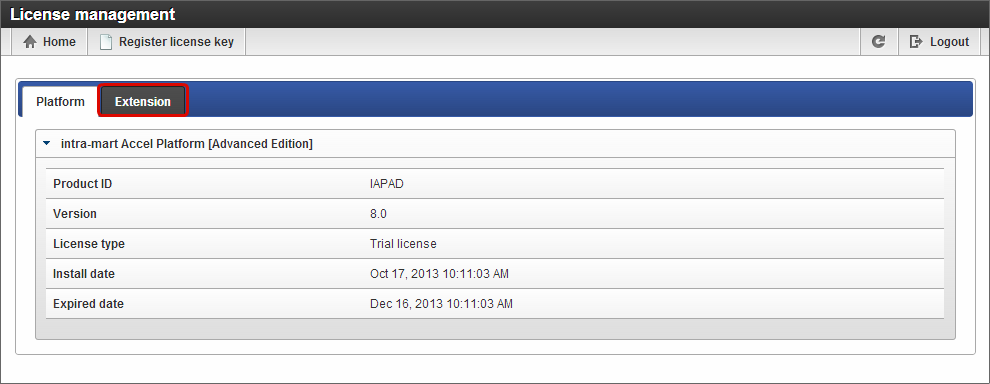Collapse intra-mart Accel Platform section triangle
990x384 pixels.
46,143
